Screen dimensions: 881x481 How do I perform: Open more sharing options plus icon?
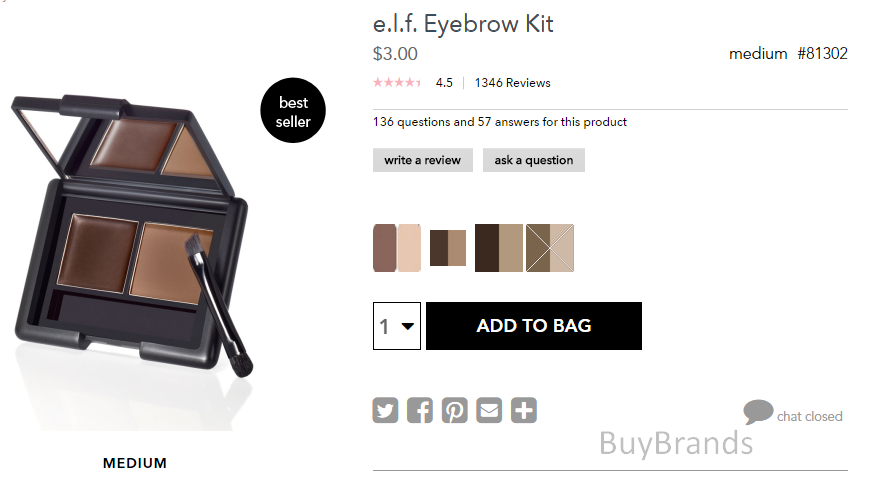[x=524, y=410]
